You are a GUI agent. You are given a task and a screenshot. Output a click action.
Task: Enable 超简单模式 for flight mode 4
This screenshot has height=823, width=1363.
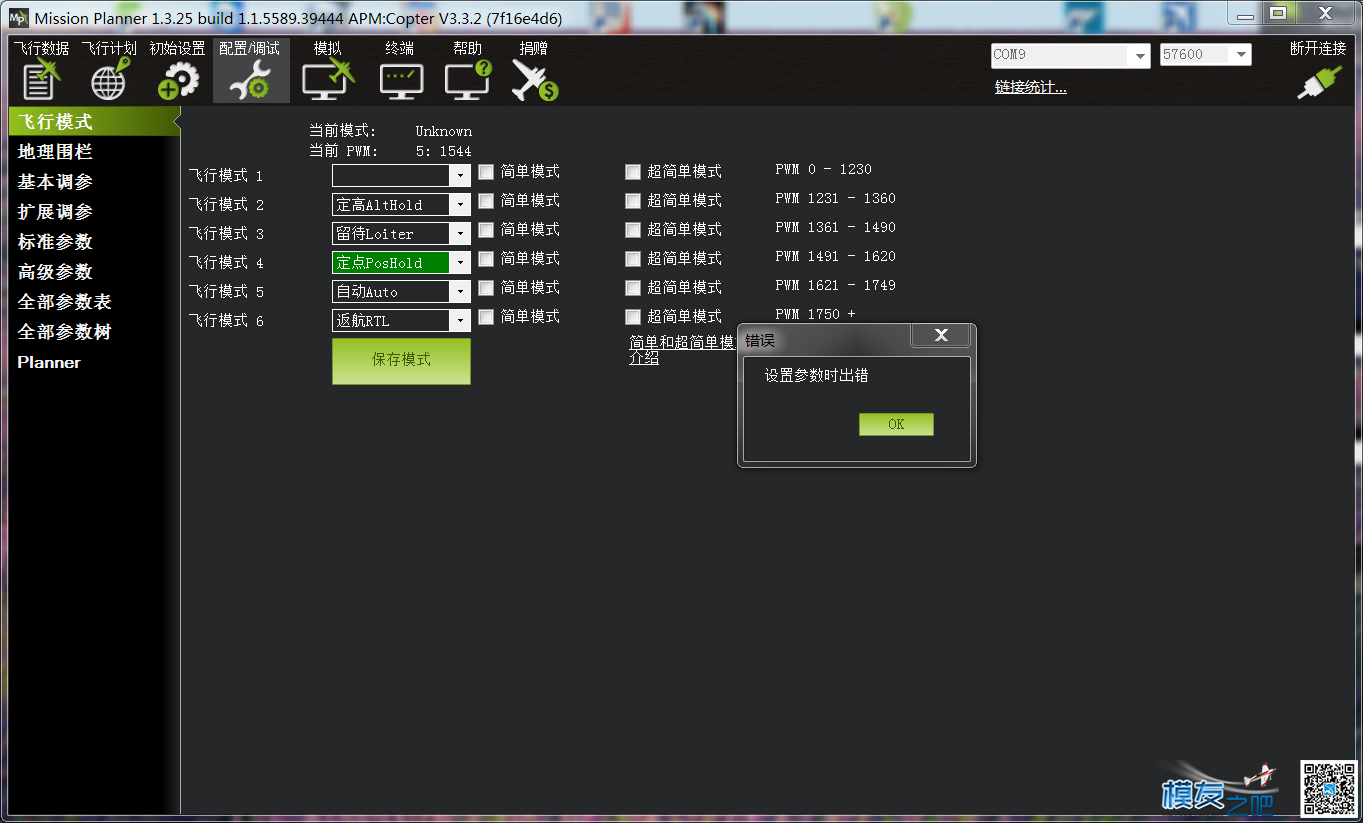click(x=633, y=259)
